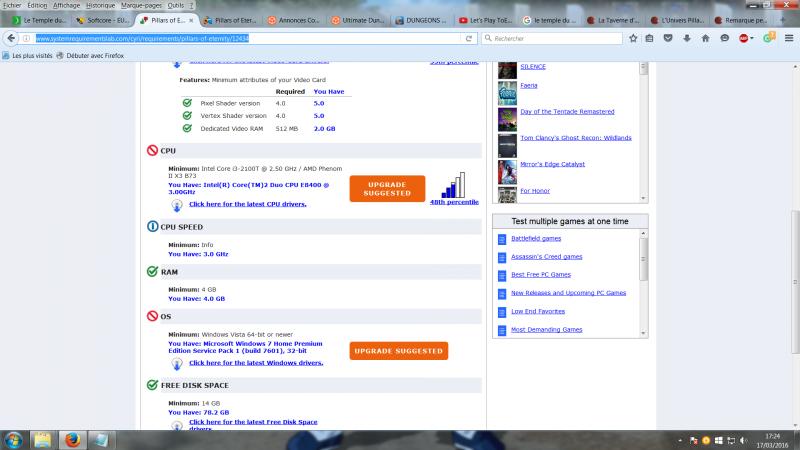Open link for the latest CPU drivers

[x=247, y=204]
